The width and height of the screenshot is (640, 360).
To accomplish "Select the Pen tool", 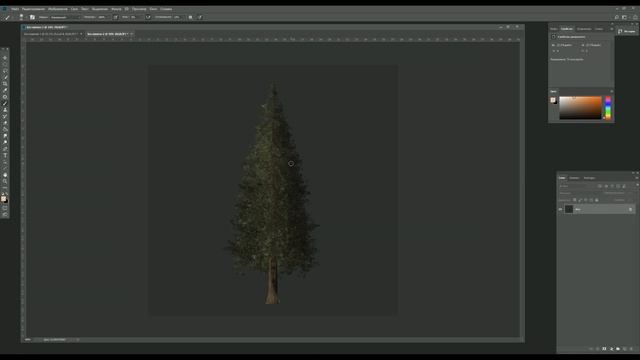I will (x=5, y=149).
